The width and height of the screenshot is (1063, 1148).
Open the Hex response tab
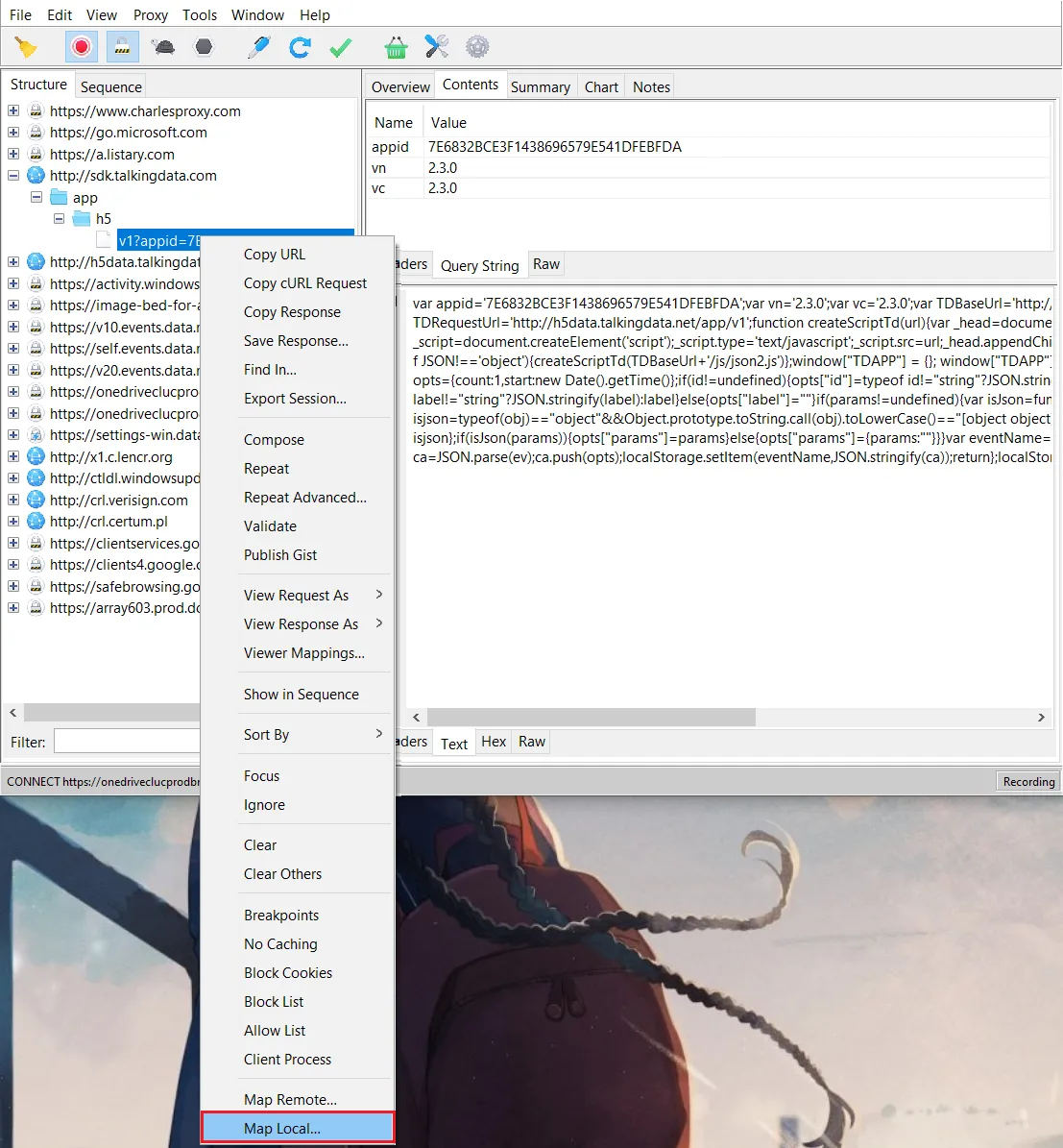(x=494, y=742)
